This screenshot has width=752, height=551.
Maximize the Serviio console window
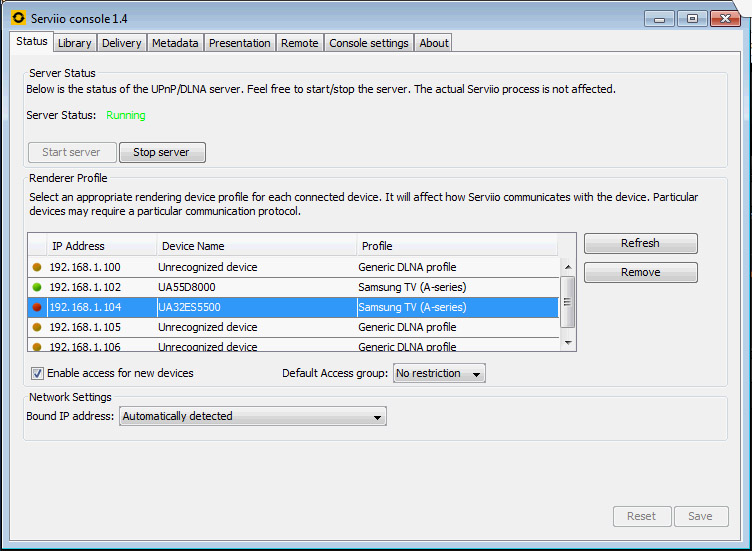tap(692, 19)
